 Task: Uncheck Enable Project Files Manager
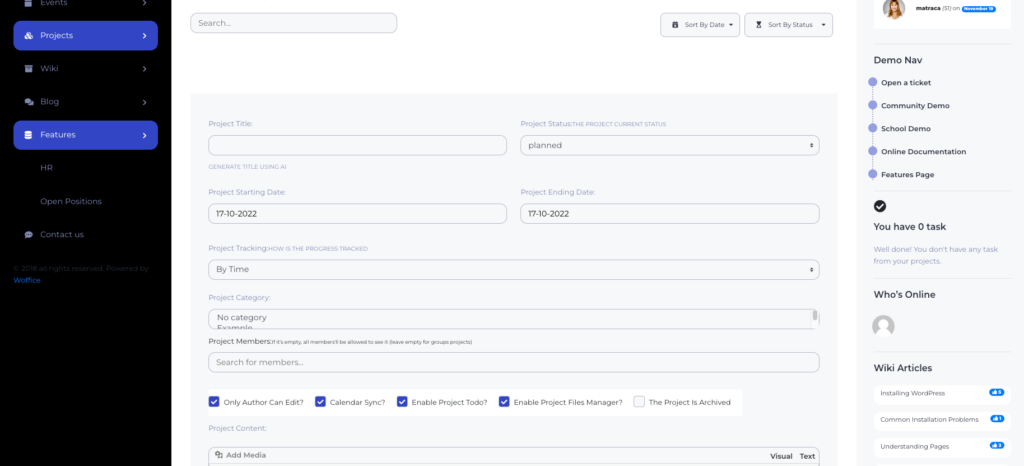tap(504, 401)
